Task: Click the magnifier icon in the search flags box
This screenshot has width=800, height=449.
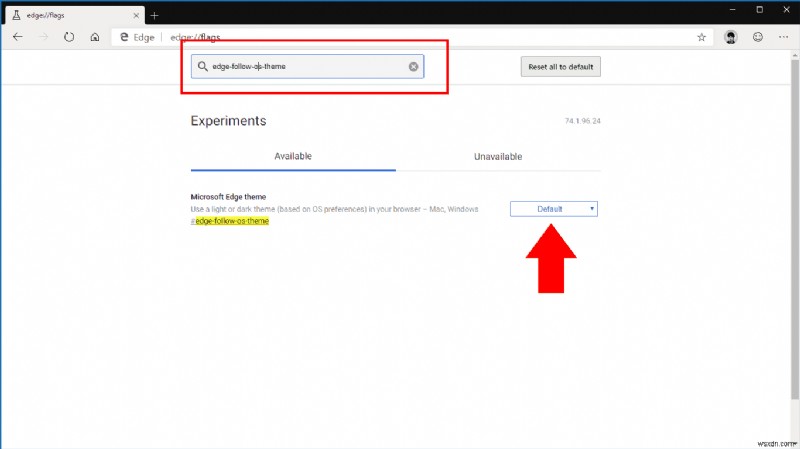Action: 203,66
